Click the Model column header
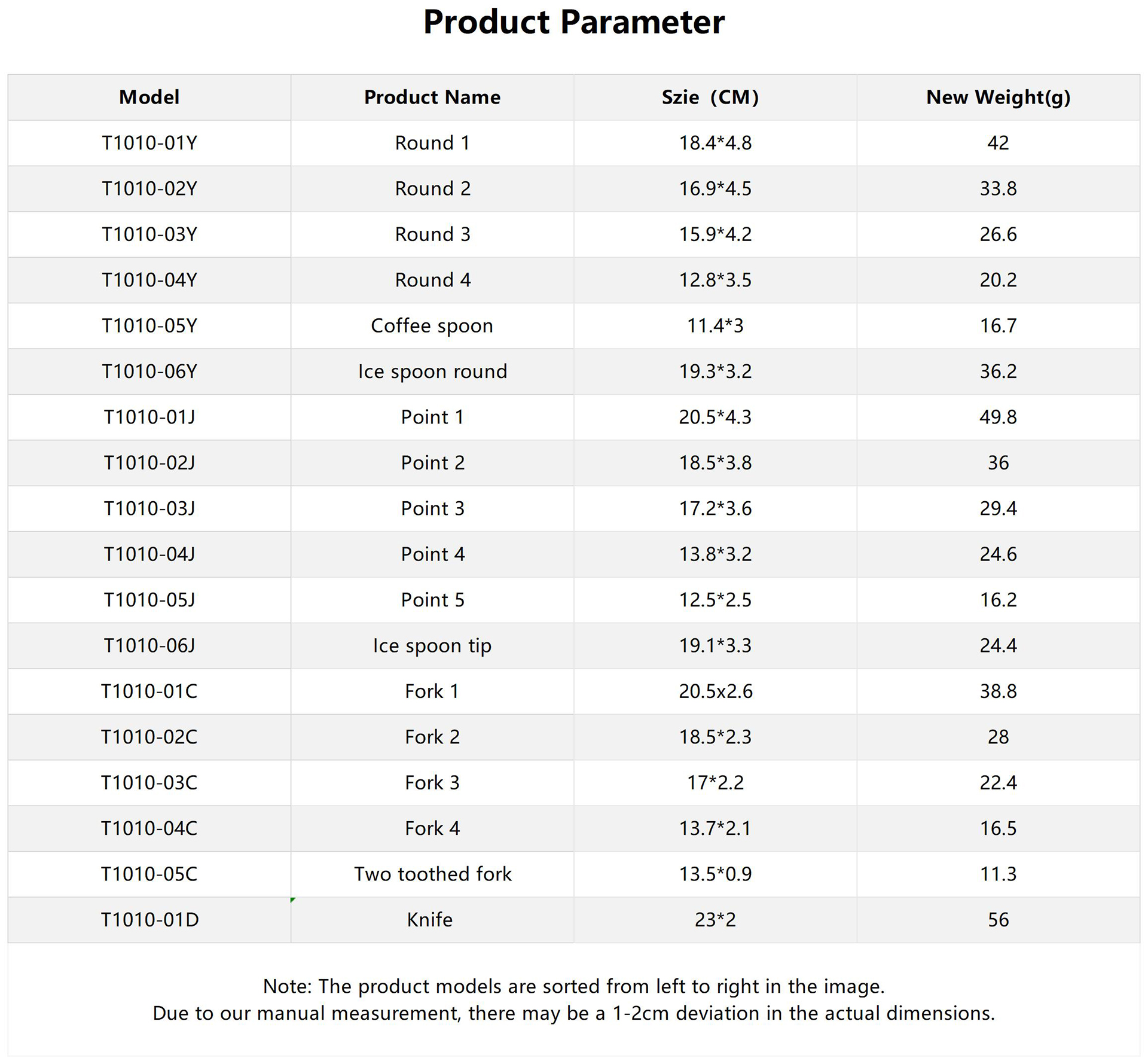Viewport: 1148px width, 1064px height. coord(149,97)
